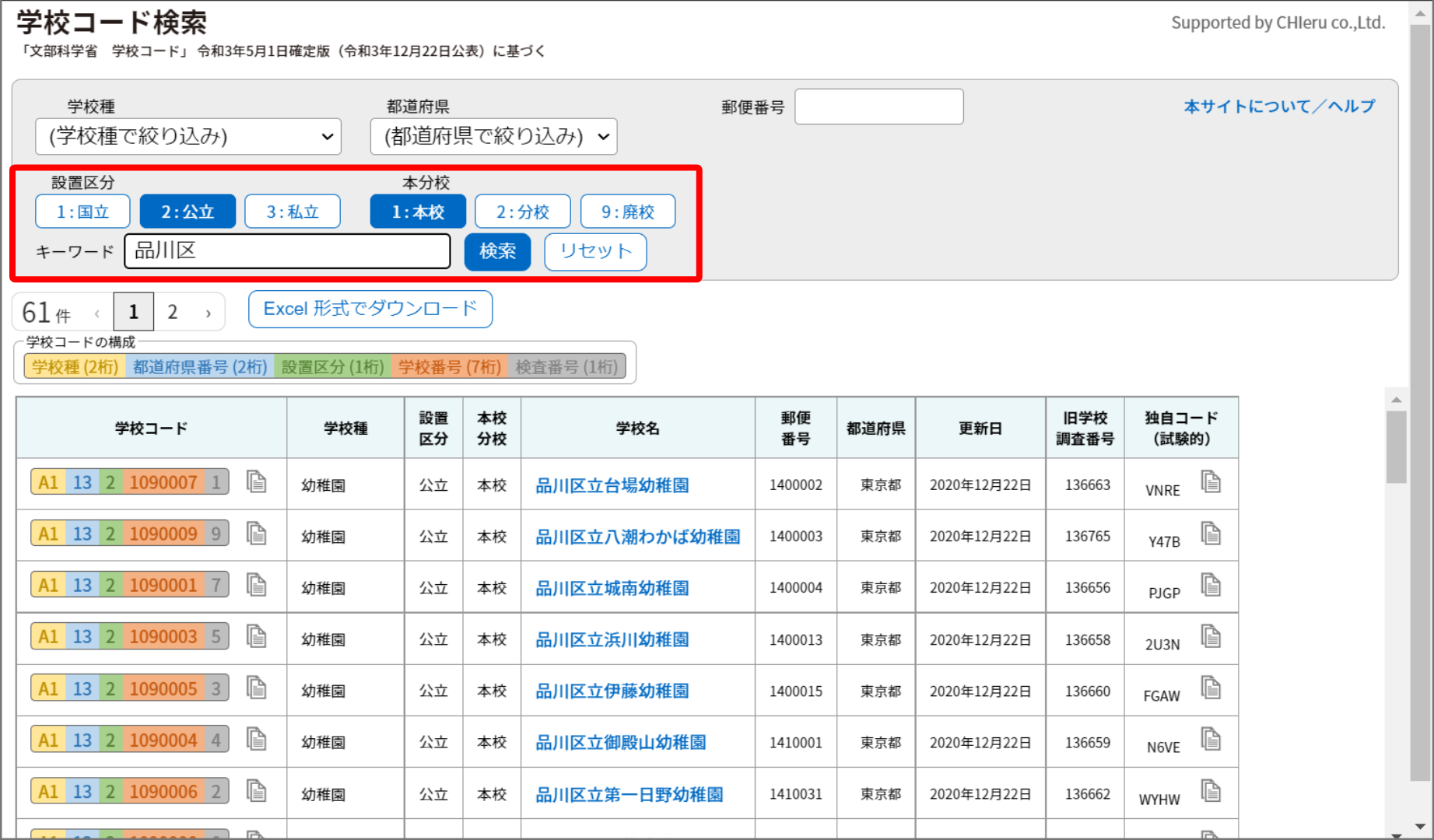This screenshot has width=1434, height=840.
Task: Copy school code icon for 品川区立第一日野幼稚園
Action: coord(256,790)
